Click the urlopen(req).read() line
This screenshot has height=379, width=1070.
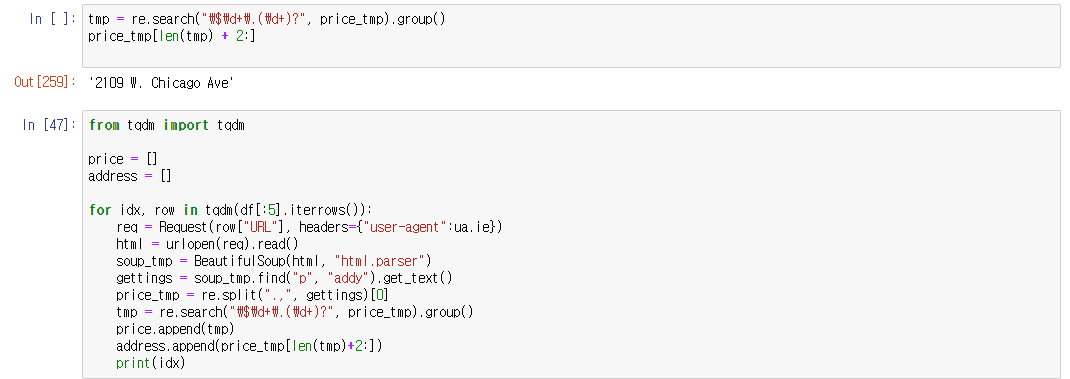(x=207, y=244)
